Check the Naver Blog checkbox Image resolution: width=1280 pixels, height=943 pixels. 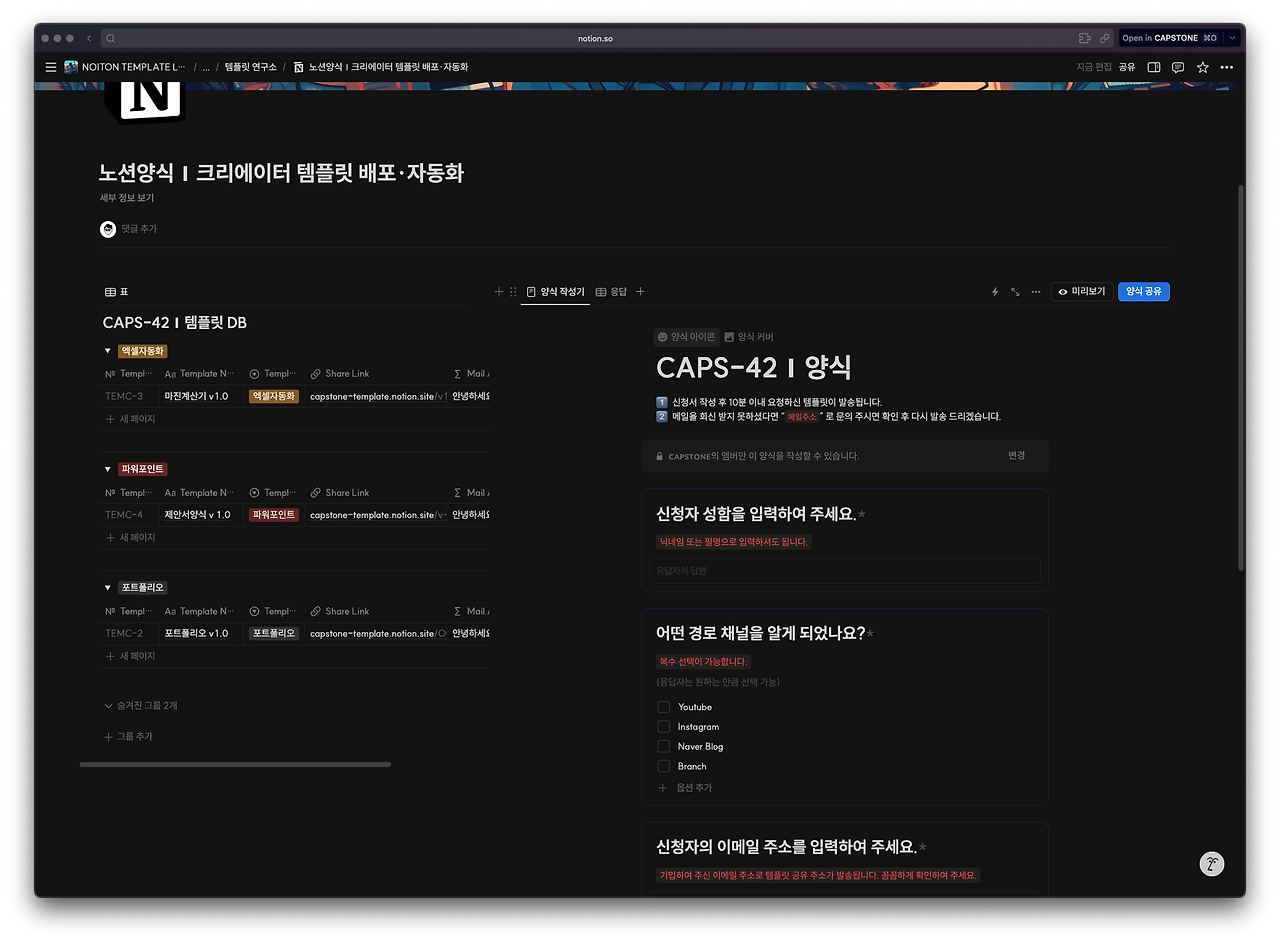(x=663, y=746)
